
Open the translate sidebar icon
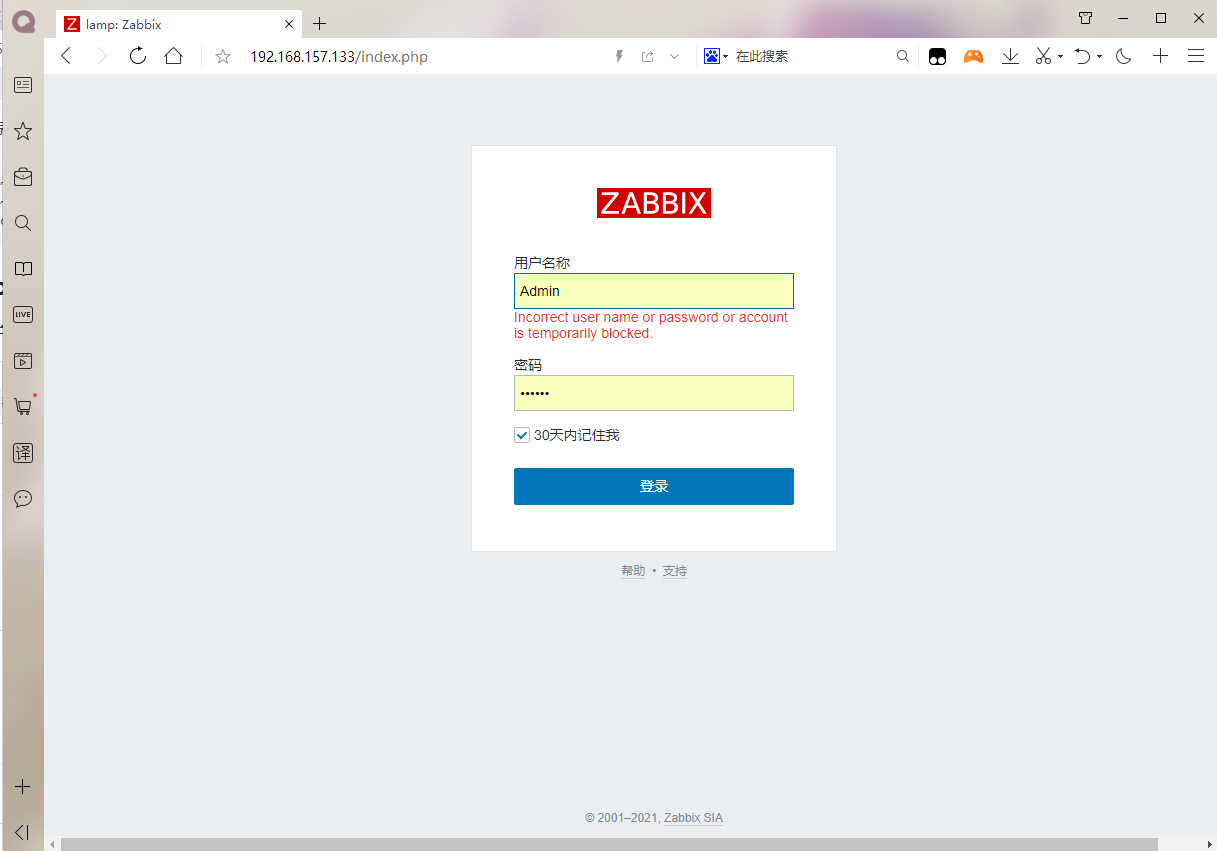click(x=23, y=453)
